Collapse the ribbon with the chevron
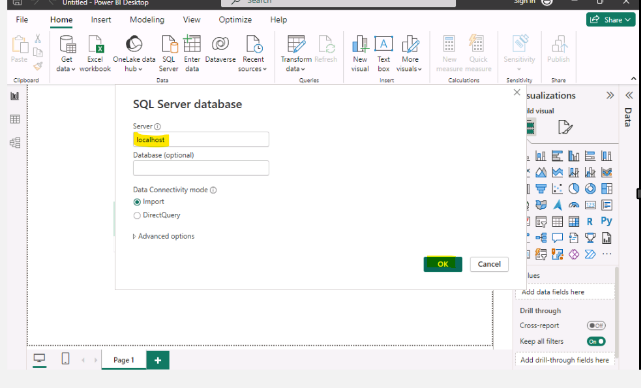 coord(633,78)
